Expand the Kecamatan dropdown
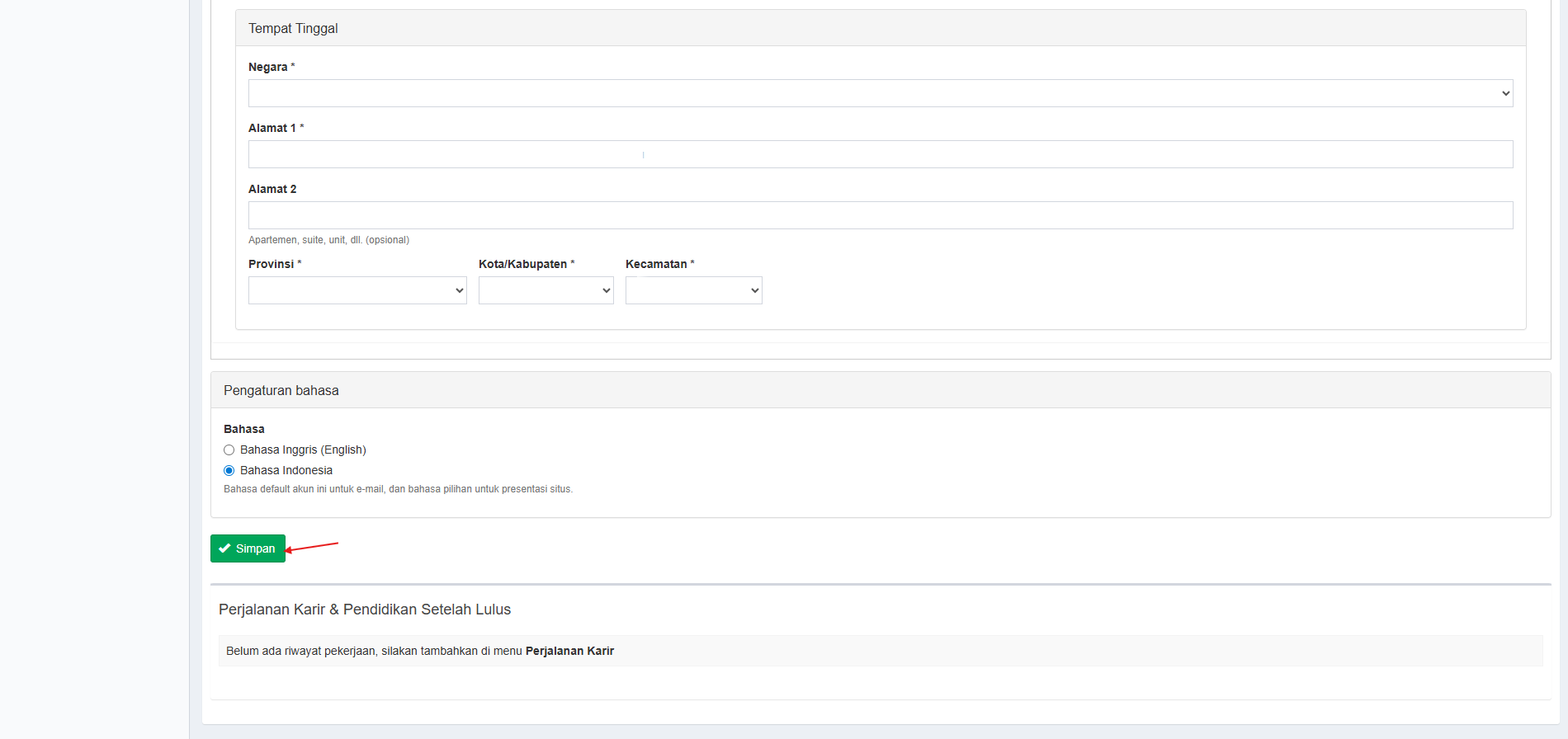 click(693, 290)
